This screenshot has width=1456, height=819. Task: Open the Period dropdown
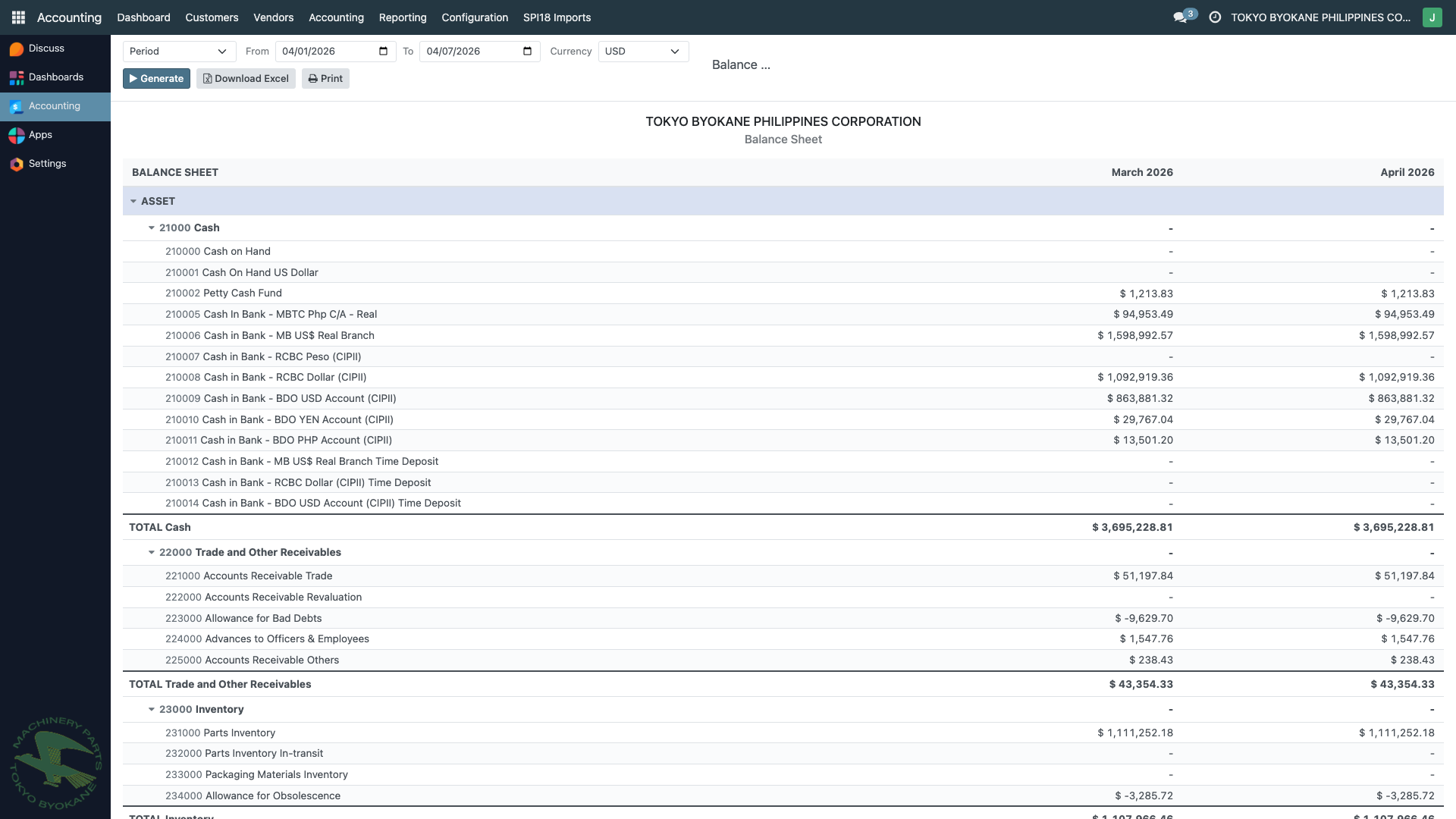179,52
